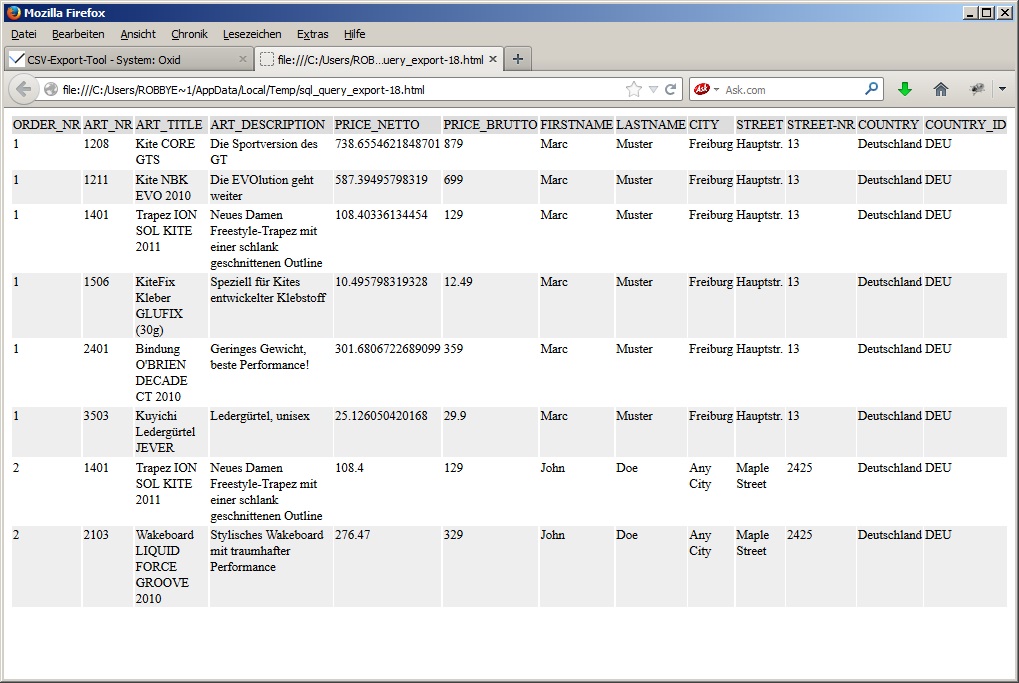The image size is (1019, 683).
Task: Click the STREET-NR column header
Action: point(821,125)
